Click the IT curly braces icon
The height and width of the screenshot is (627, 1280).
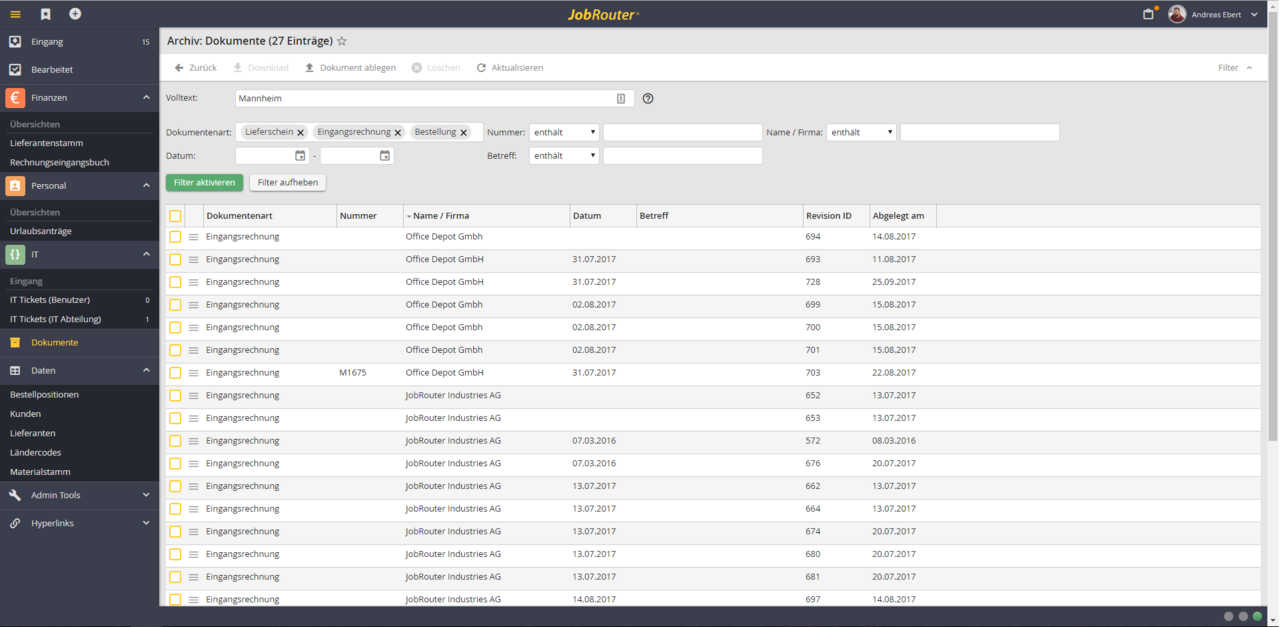(15, 255)
